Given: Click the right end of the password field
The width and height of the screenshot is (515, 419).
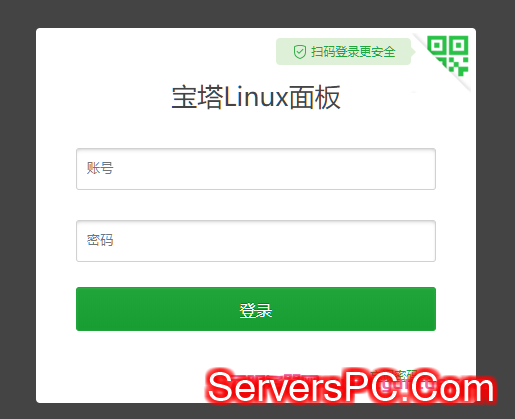Looking at the screenshot, I should coord(427,241).
